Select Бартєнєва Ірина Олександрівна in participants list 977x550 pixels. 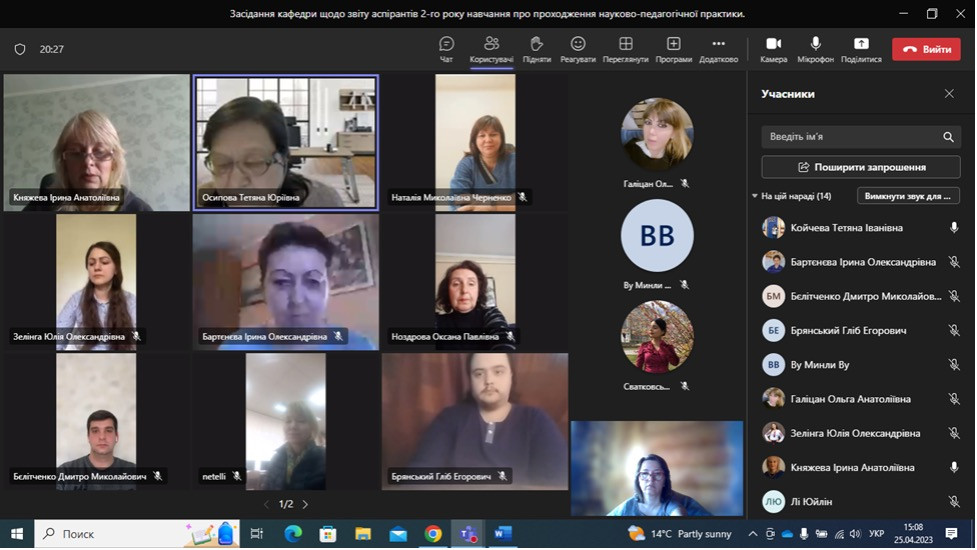pyautogui.click(x=860, y=262)
